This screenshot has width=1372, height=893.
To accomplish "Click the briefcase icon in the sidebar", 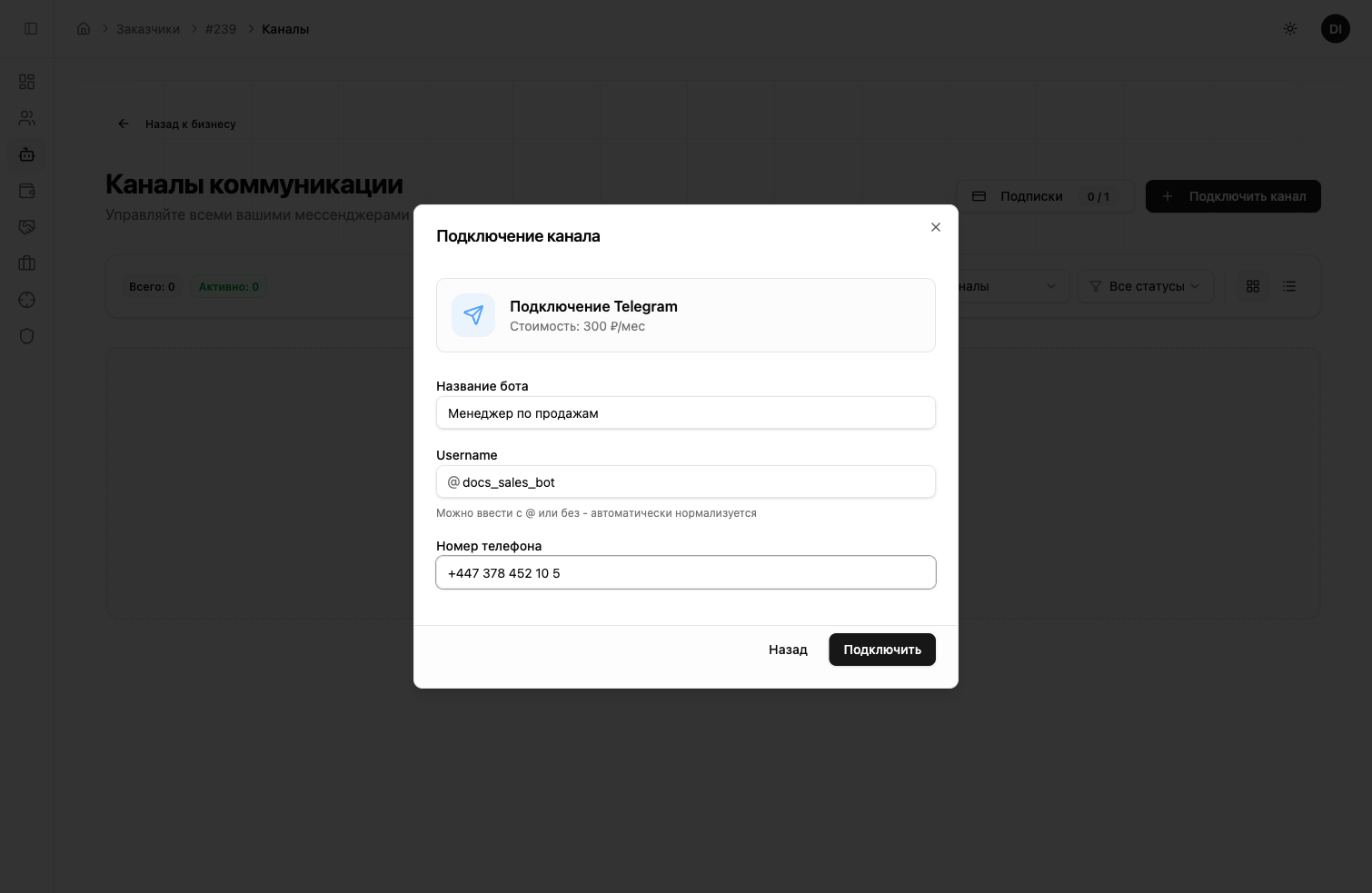I will [27, 263].
